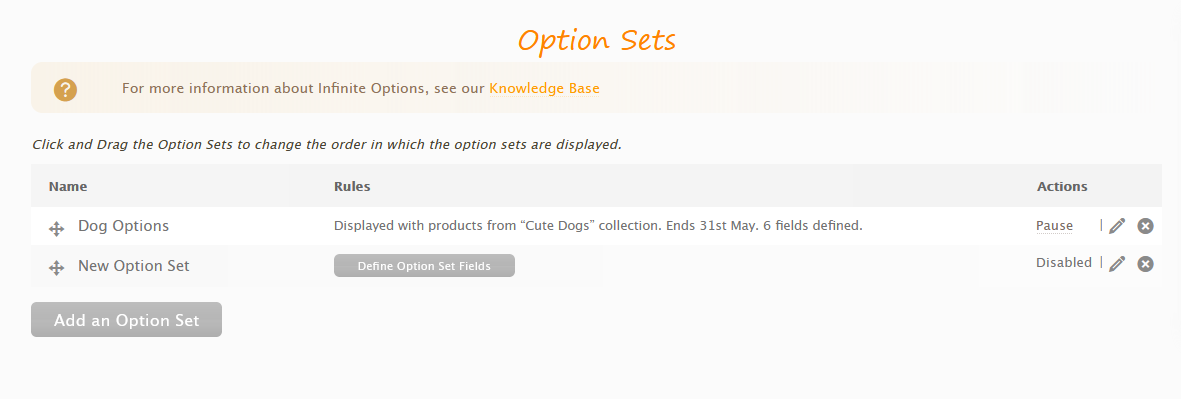Toggle the Disabled status of New Option Set

point(1064,263)
